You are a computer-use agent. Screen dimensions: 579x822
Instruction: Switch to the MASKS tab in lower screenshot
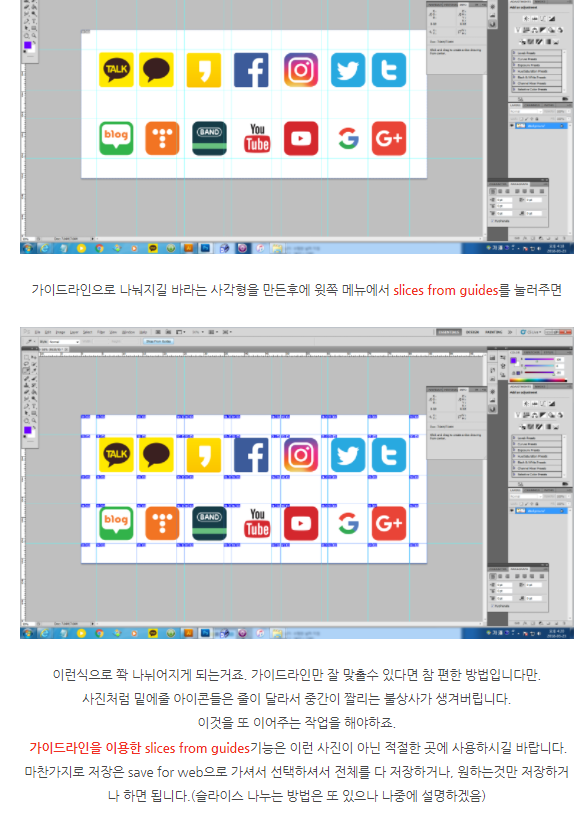coord(540,387)
